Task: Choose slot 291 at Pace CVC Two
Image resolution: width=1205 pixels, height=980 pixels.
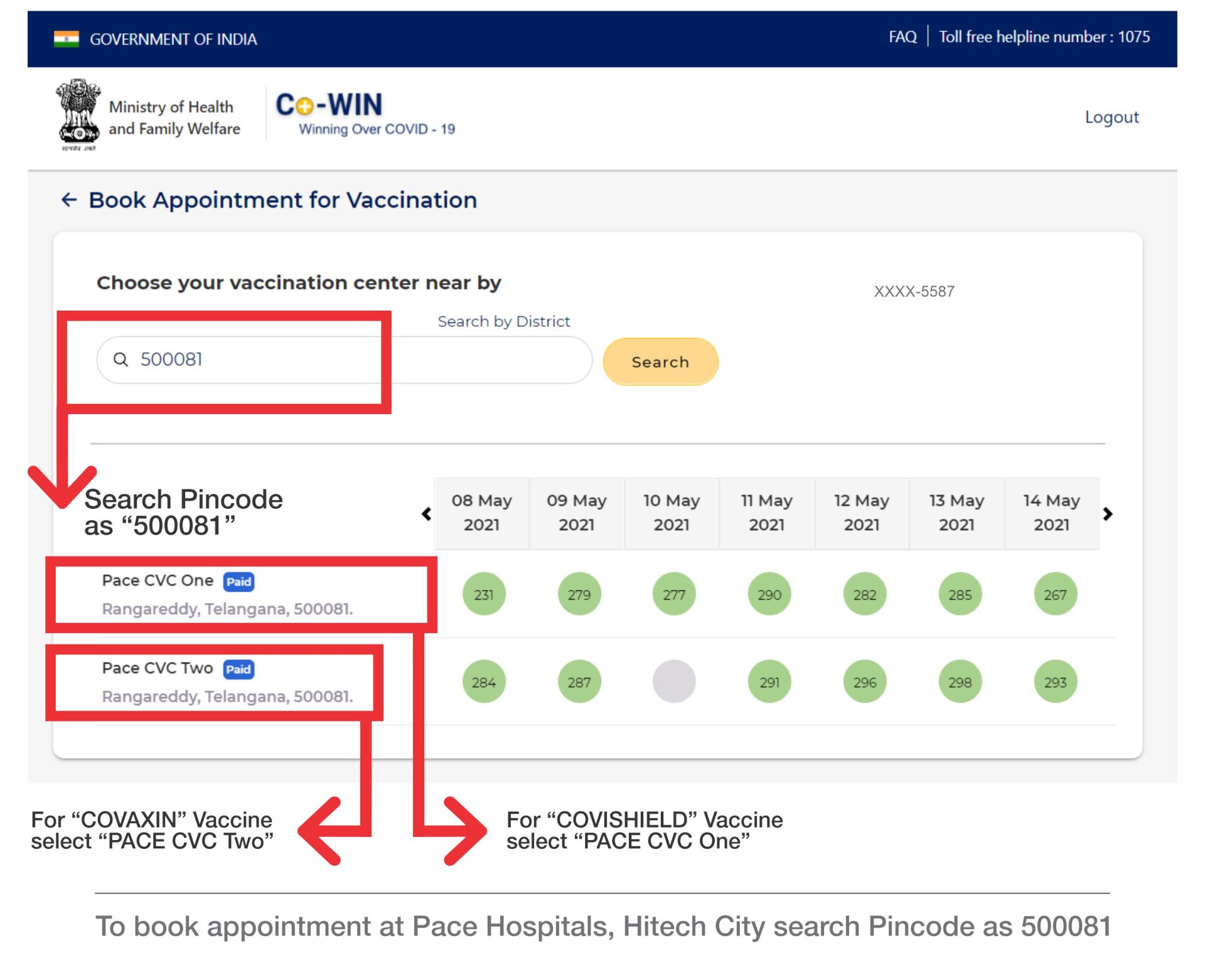Action: [769, 682]
